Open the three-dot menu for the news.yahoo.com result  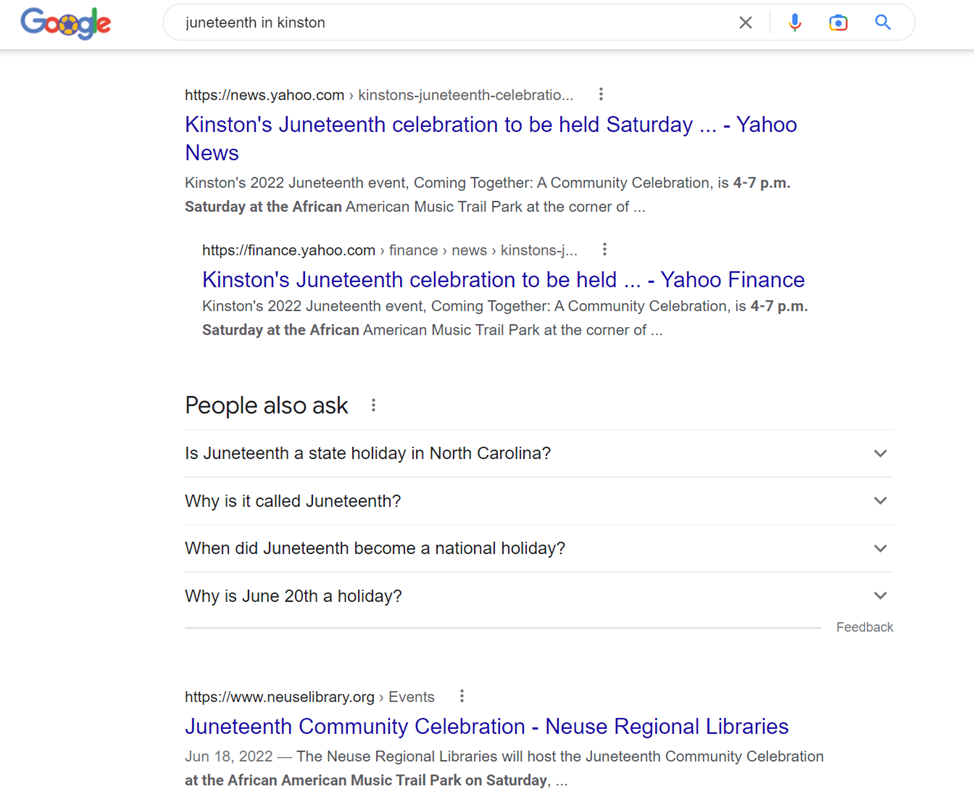point(601,94)
